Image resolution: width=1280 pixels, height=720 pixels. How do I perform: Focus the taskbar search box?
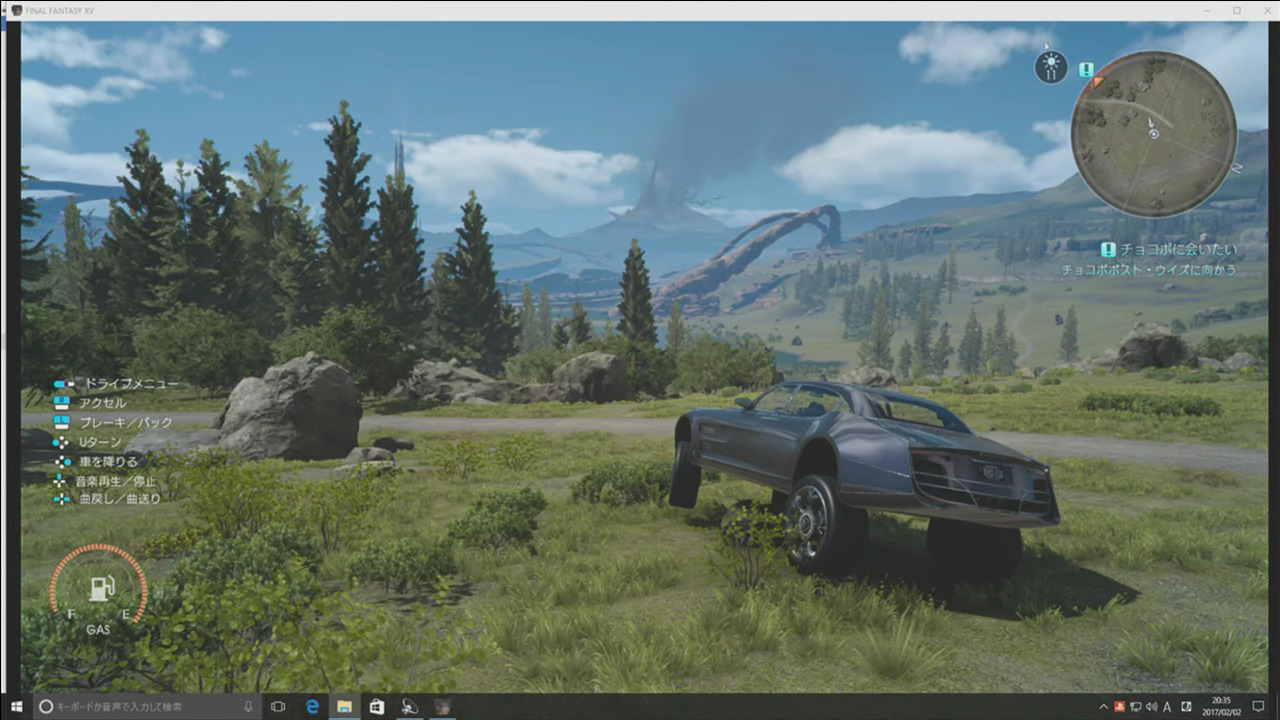[147, 706]
